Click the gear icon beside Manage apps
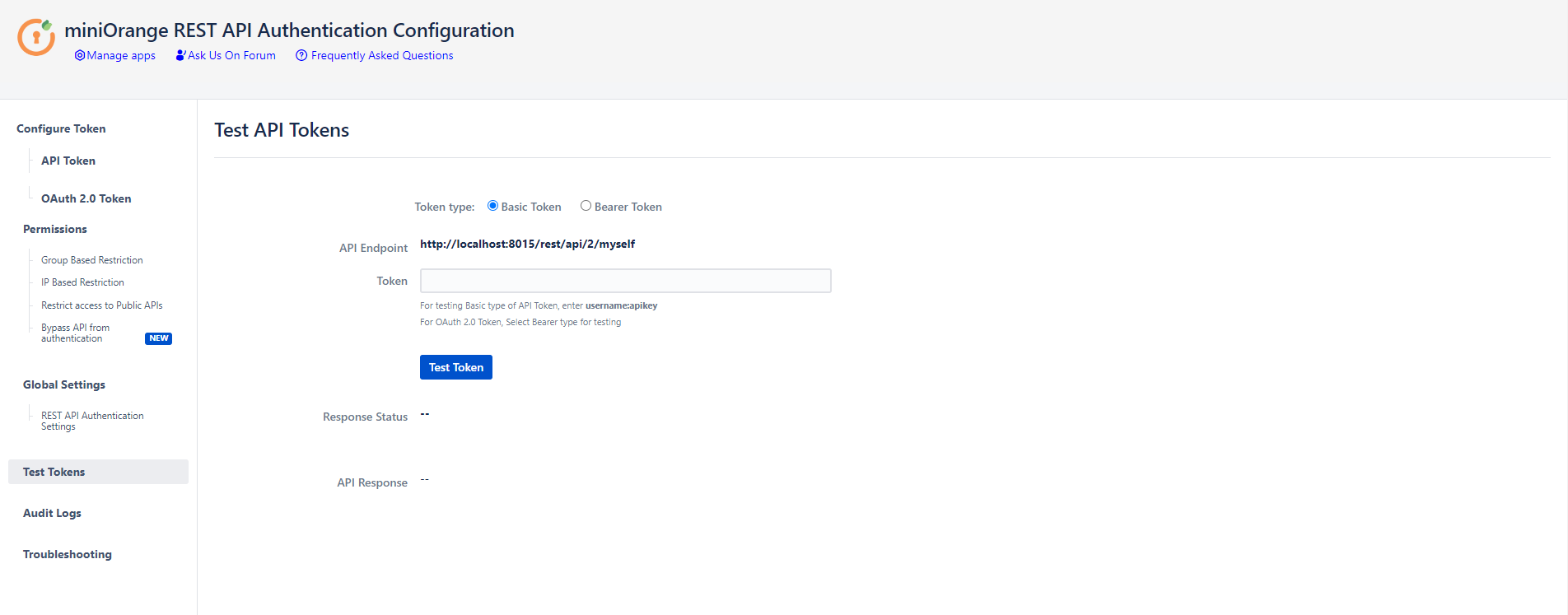1568x615 pixels. click(80, 55)
